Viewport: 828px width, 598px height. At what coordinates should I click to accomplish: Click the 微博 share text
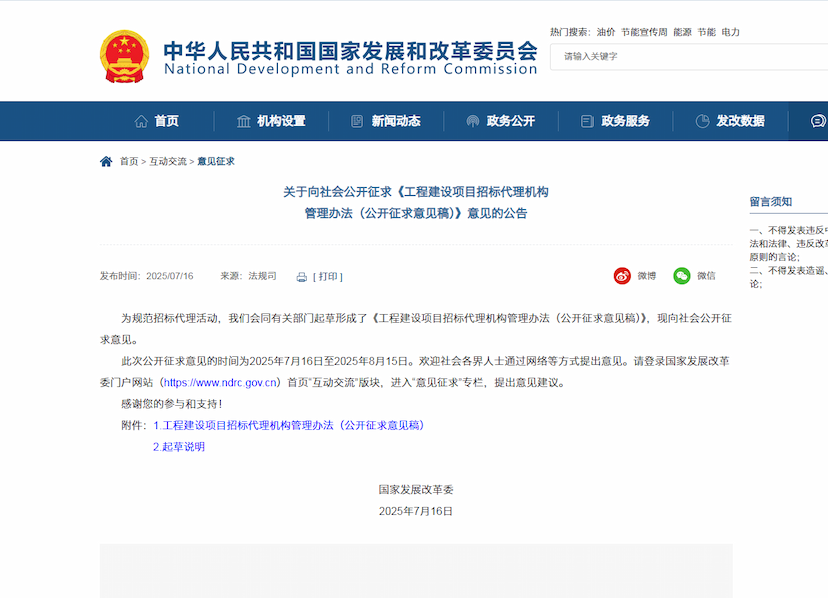647,276
